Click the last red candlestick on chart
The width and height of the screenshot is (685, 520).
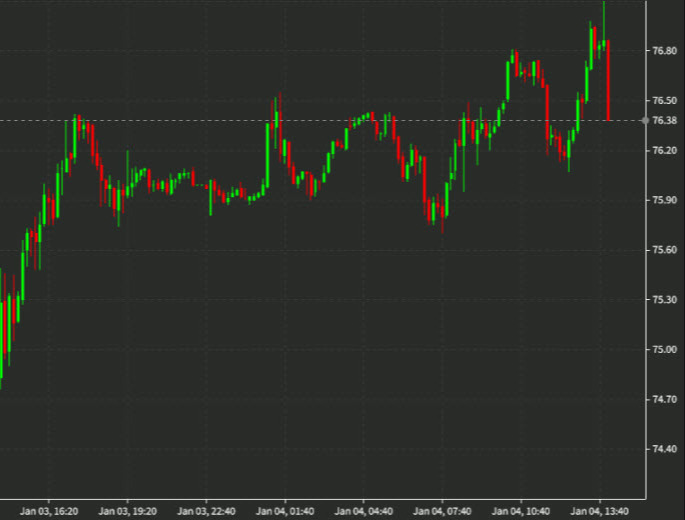pos(608,80)
